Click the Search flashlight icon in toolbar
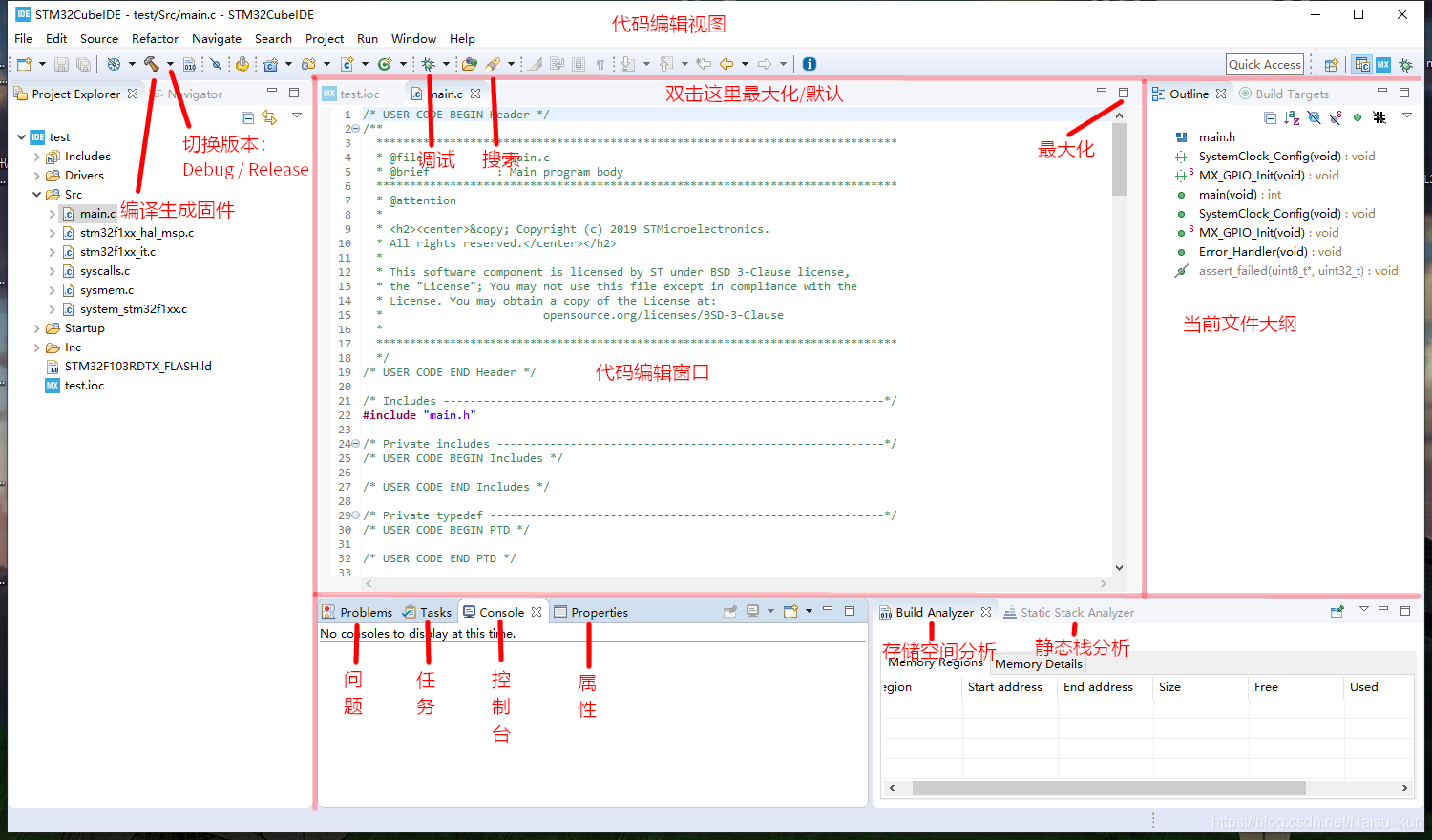The width and height of the screenshot is (1432, 840). [493, 64]
